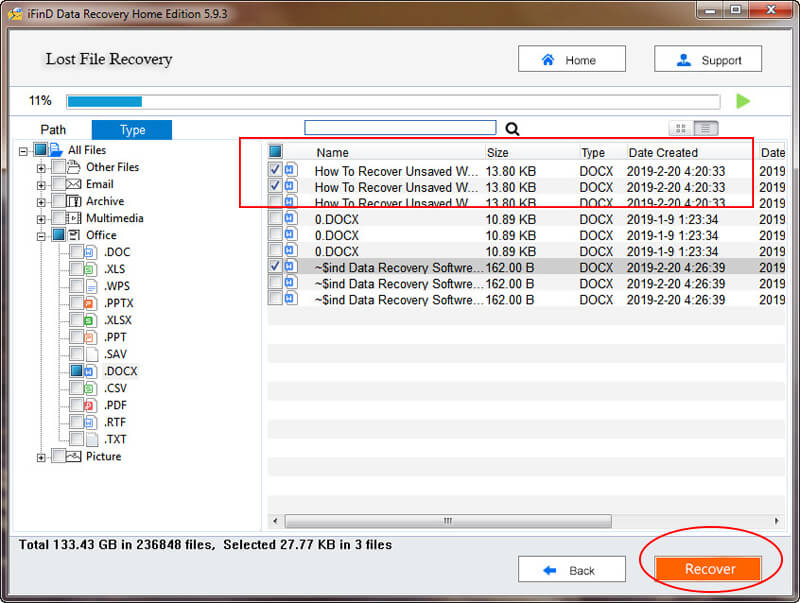
Task: Click the .WPS file type icon
Action: 91,286
